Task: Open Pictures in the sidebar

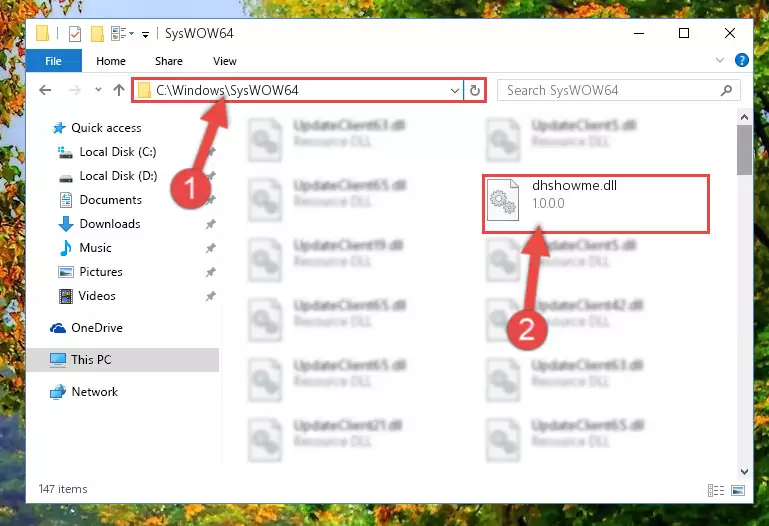Action: (x=101, y=272)
